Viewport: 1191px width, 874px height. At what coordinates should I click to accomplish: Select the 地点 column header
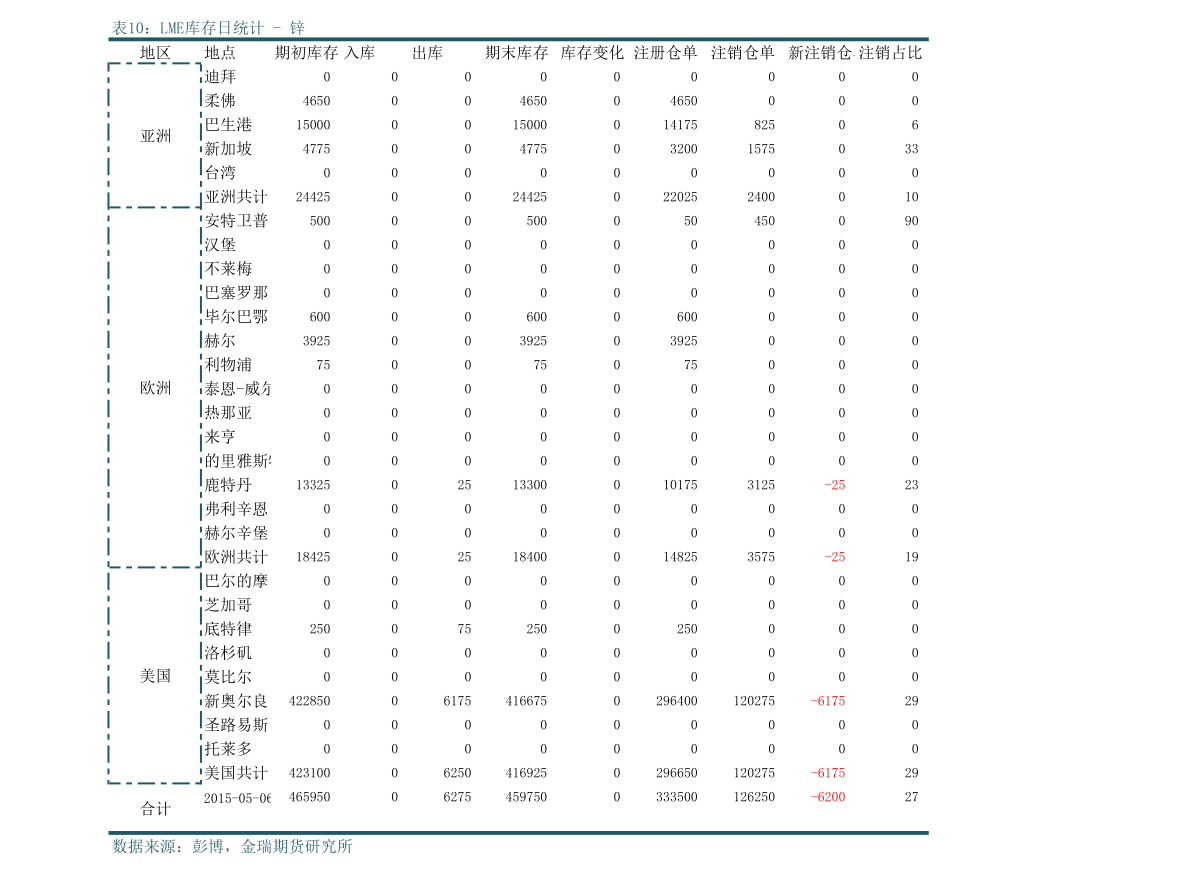pos(220,52)
